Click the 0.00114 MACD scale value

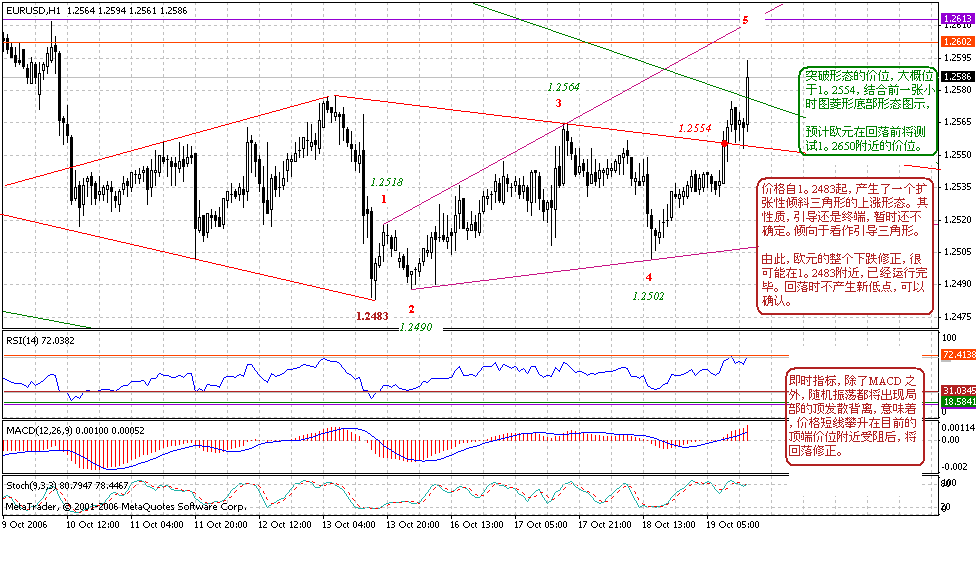point(959,427)
